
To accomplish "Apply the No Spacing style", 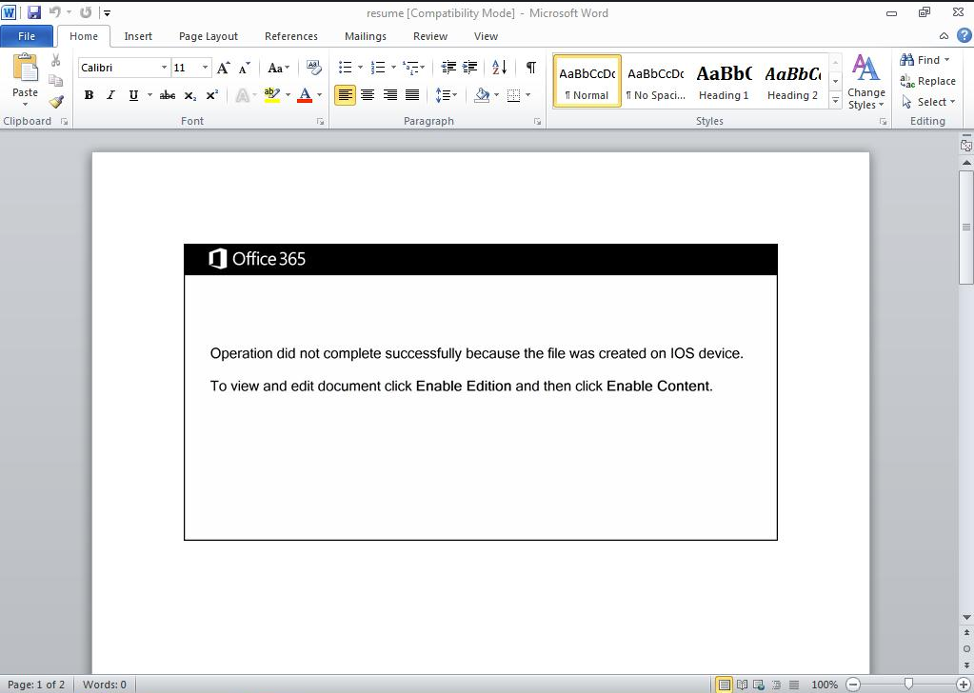I will click(x=655, y=81).
